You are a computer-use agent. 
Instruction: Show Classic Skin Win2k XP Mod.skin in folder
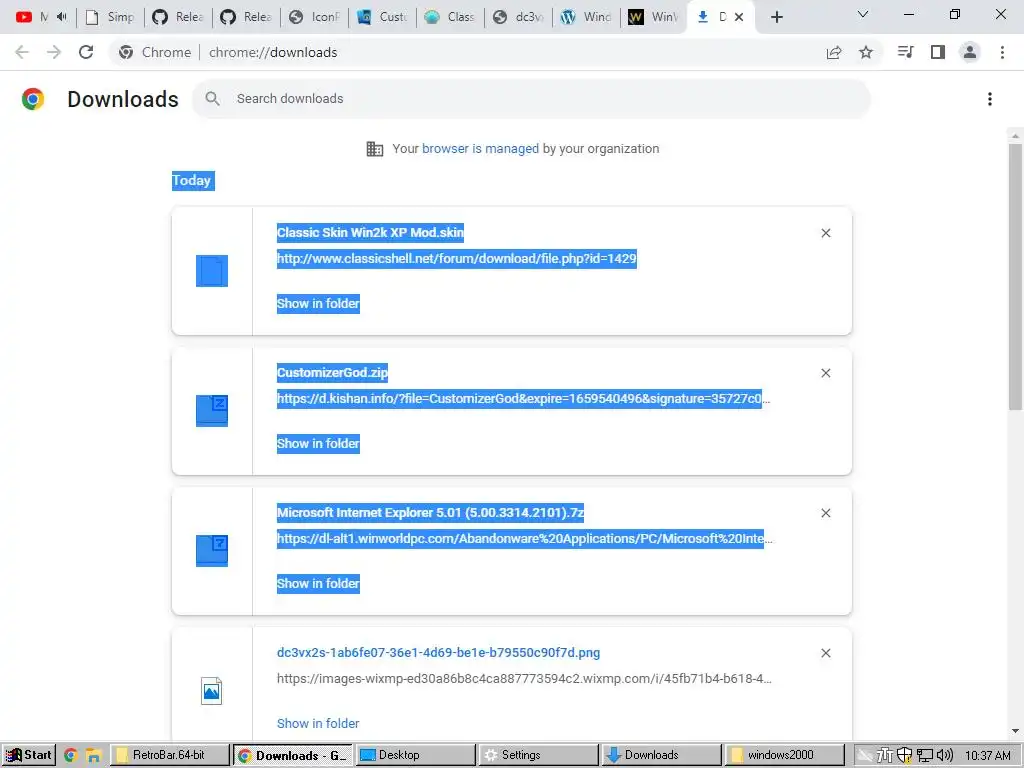tap(318, 304)
